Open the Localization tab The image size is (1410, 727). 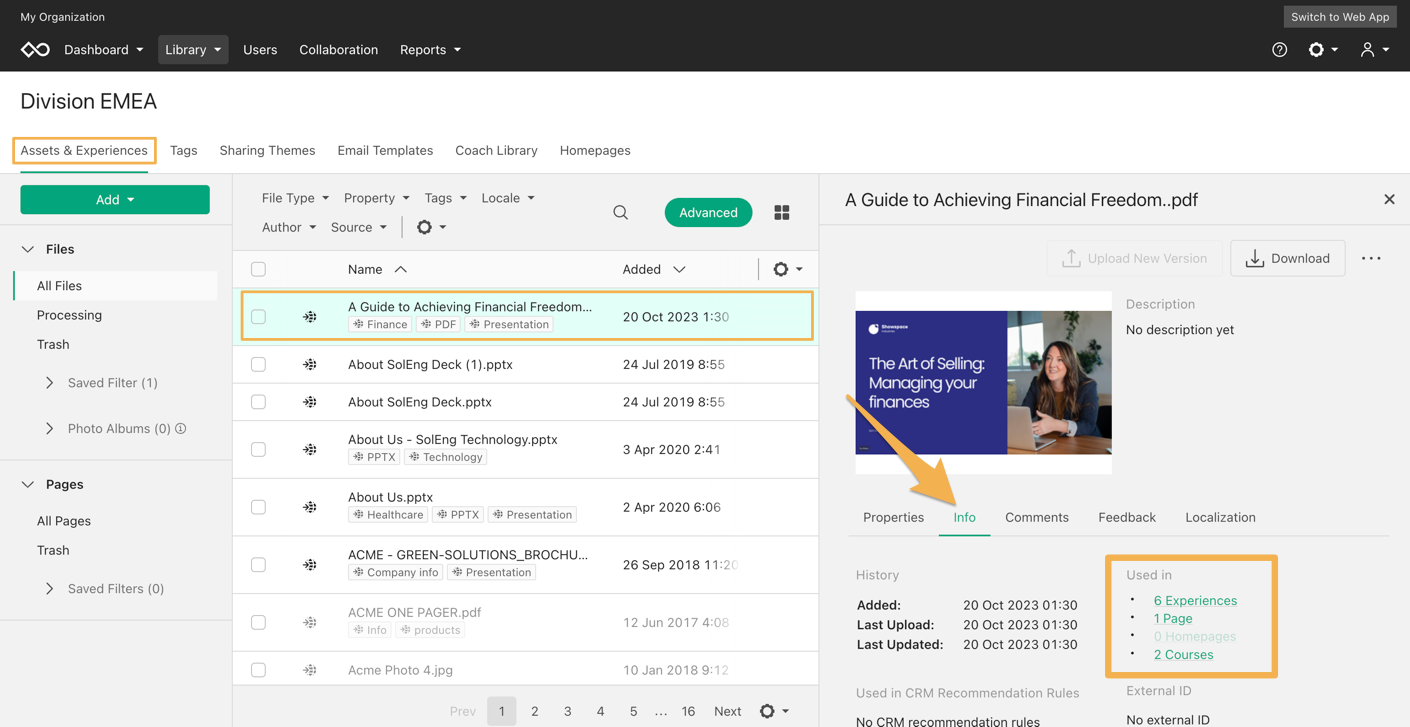tap(1220, 517)
